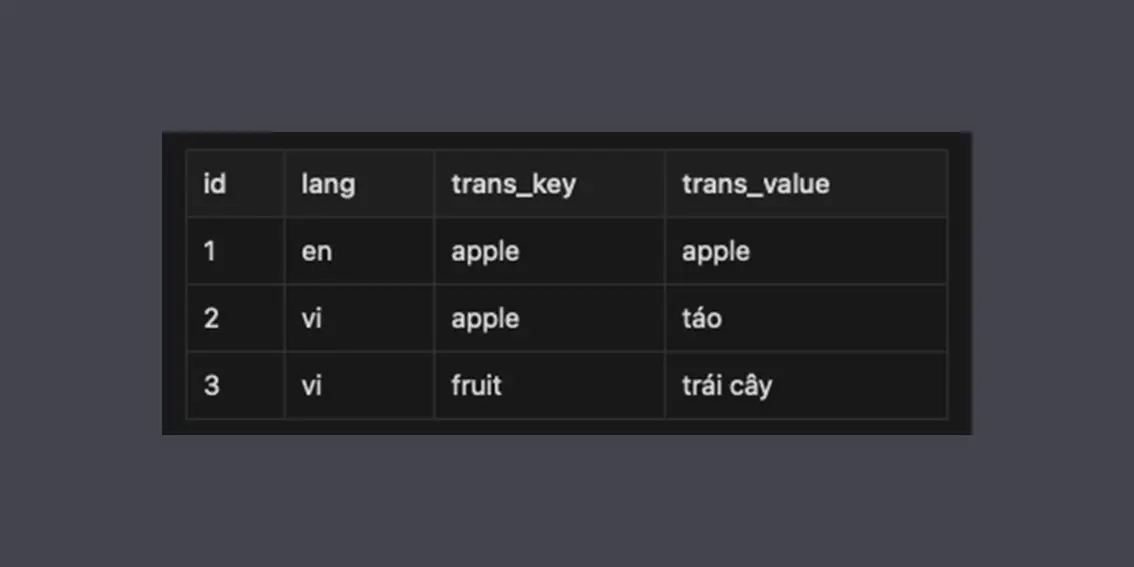Select the lang cell with value en
The height and width of the screenshot is (567, 1134).
point(359,251)
